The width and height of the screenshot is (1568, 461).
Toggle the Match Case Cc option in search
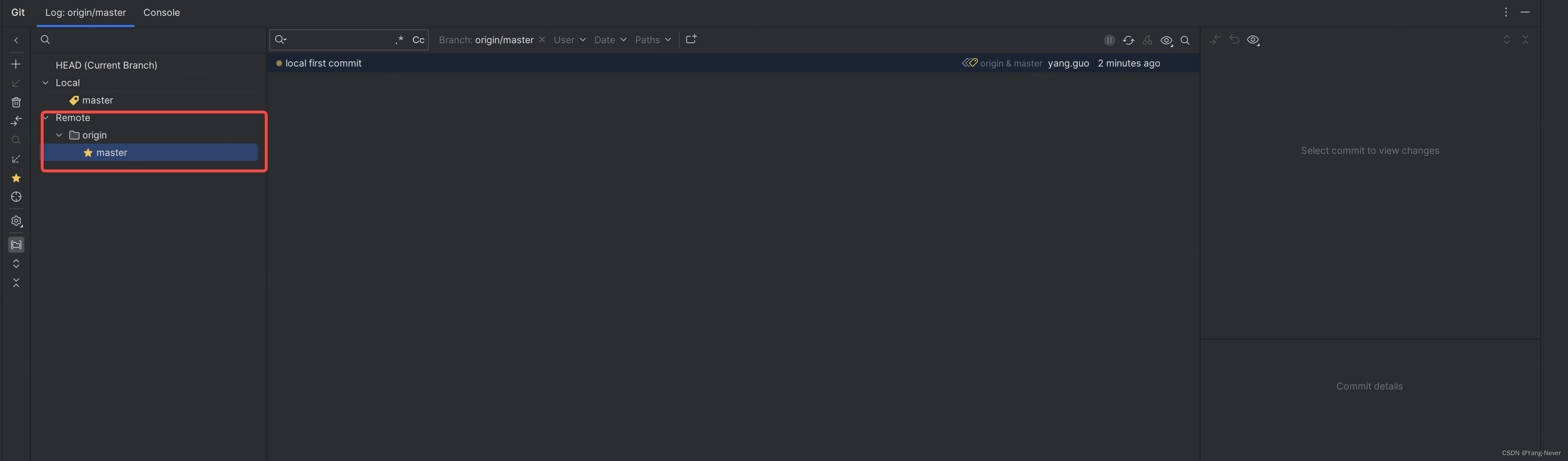[418, 39]
